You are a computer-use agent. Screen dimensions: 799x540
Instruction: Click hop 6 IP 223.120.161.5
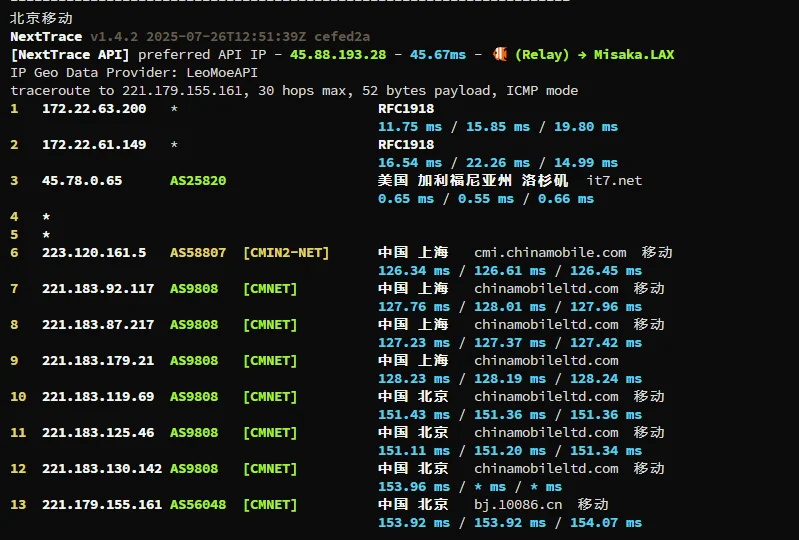coord(94,253)
